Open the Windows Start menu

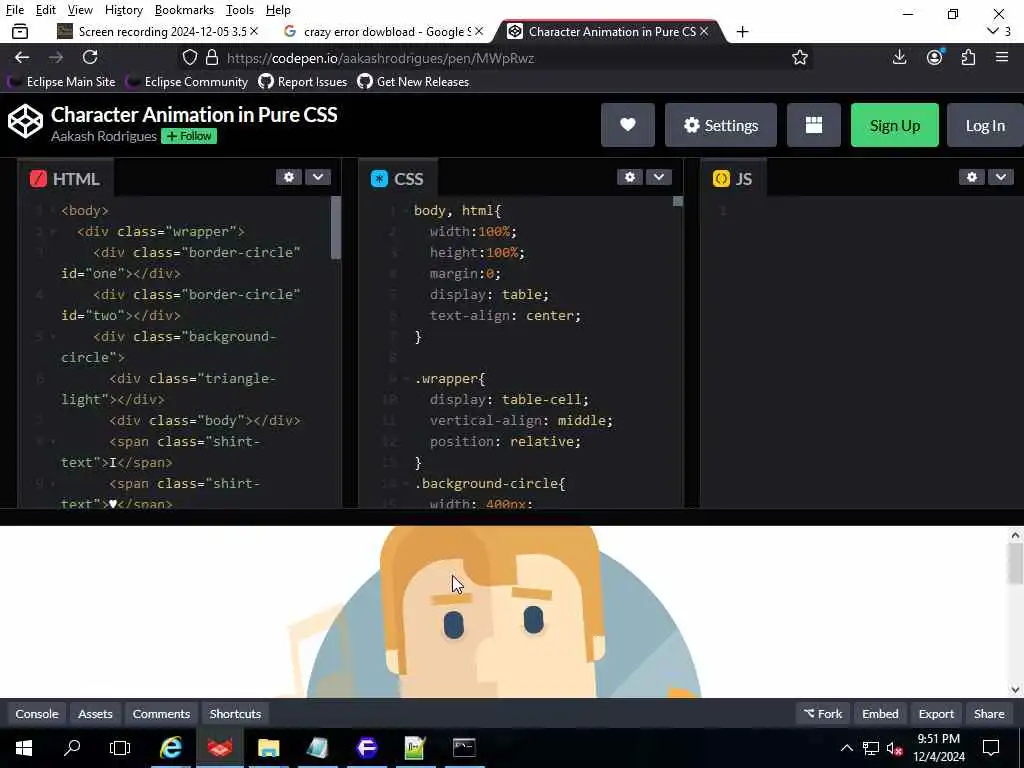tap(24, 747)
